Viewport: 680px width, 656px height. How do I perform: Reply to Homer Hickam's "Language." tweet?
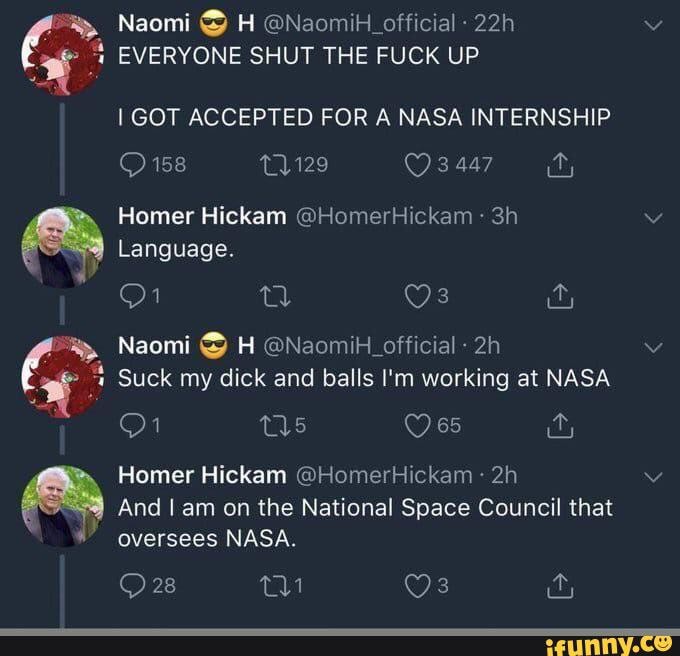tap(130, 295)
